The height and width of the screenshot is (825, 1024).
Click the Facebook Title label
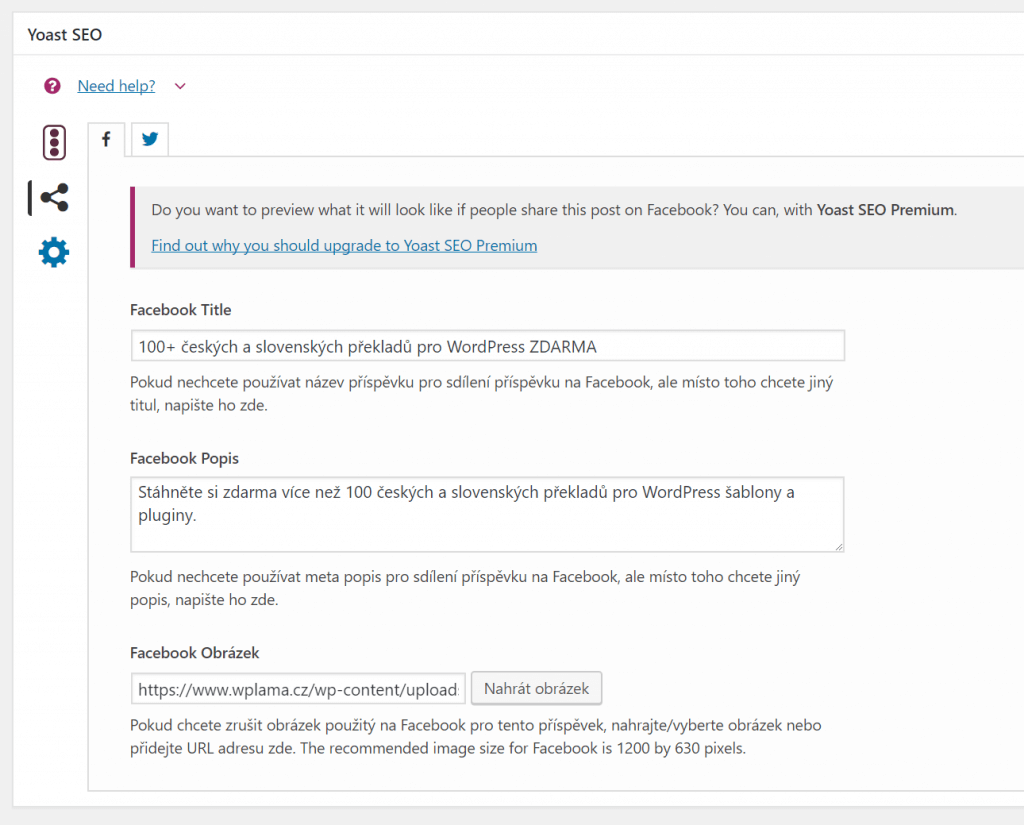tap(180, 310)
